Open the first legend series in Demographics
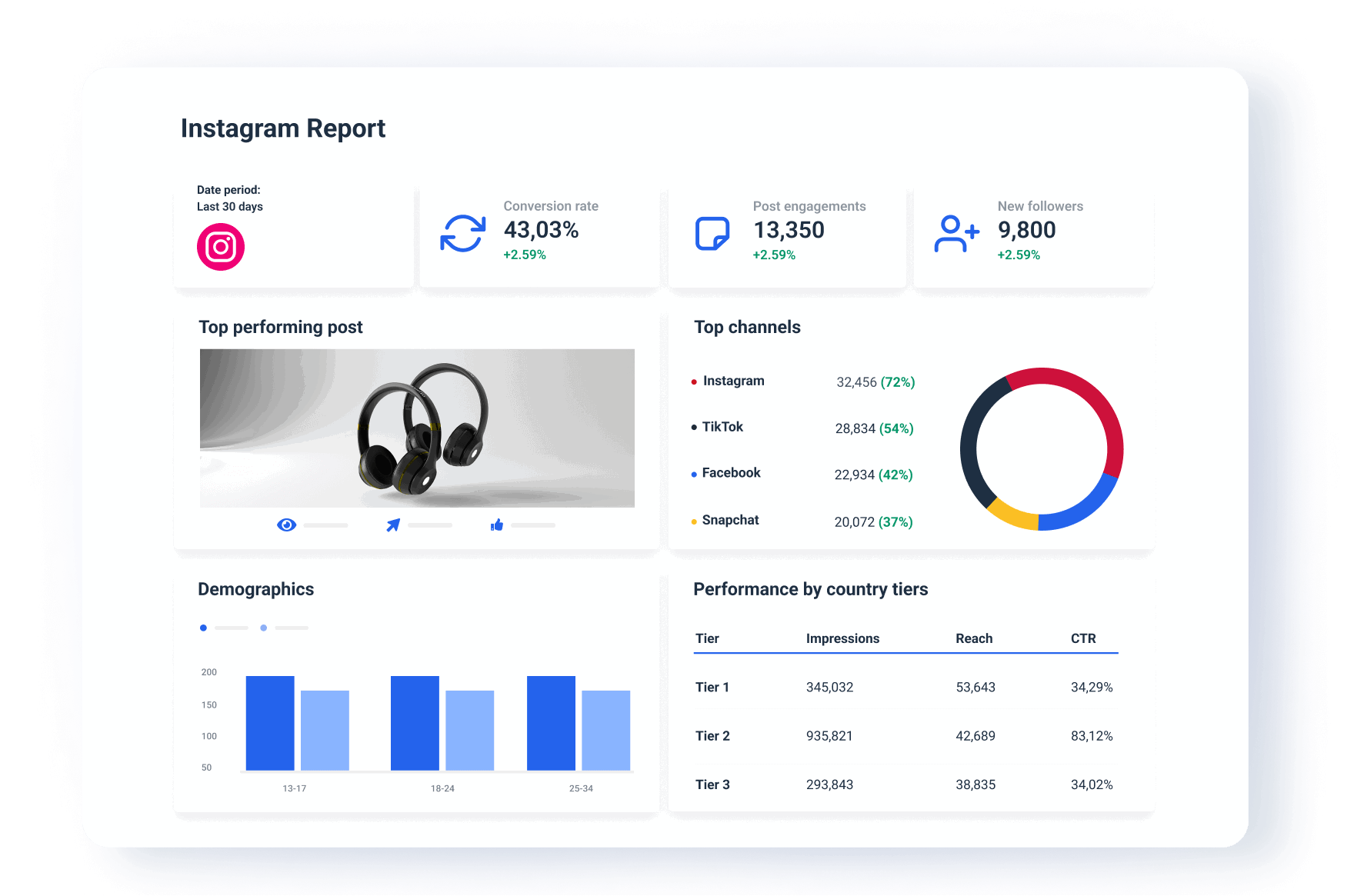1354x896 pixels. [203, 628]
